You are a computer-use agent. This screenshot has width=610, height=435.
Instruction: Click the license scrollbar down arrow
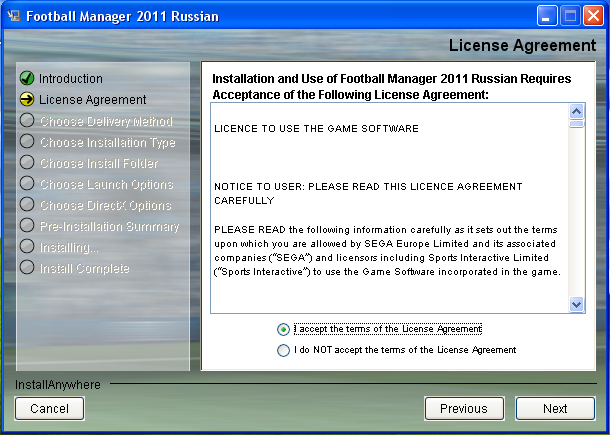(x=576, y=304)
